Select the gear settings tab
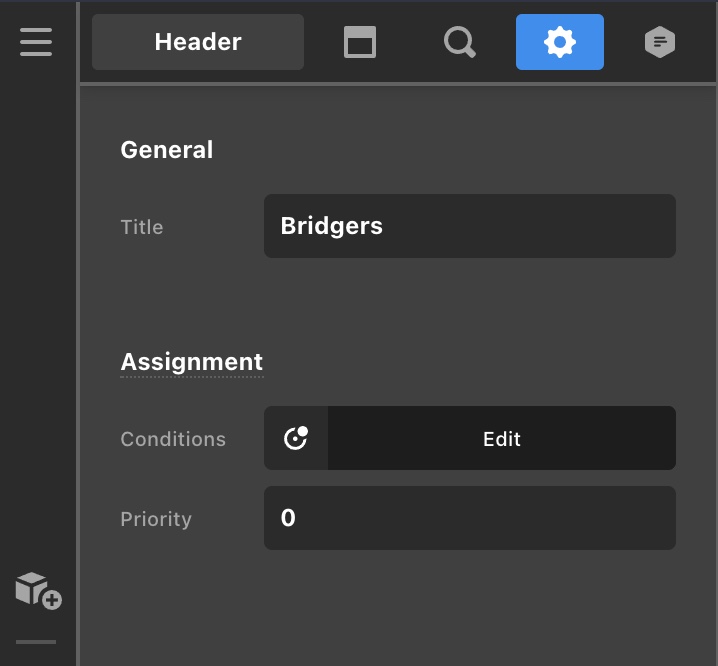Image resolution: width=718 pixels, height=666 pixels. 560,42
